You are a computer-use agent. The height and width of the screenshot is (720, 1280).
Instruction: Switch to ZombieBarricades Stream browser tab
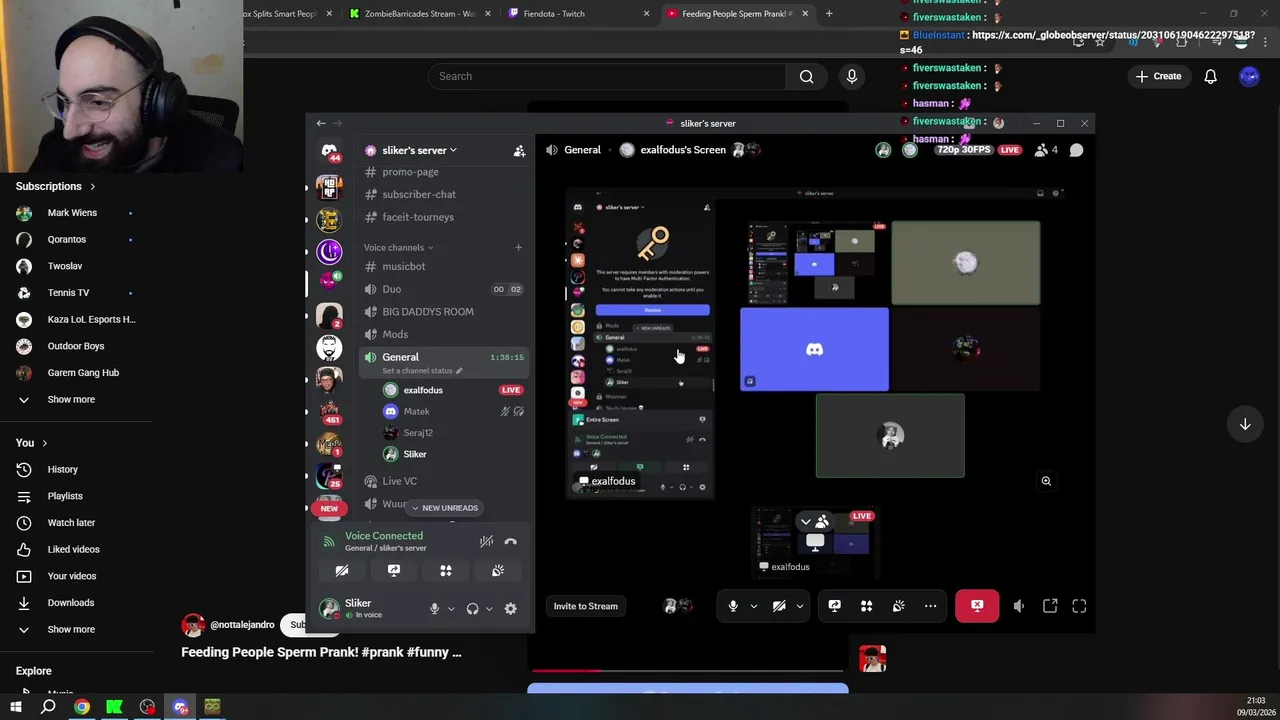click(x=418, y=14)
